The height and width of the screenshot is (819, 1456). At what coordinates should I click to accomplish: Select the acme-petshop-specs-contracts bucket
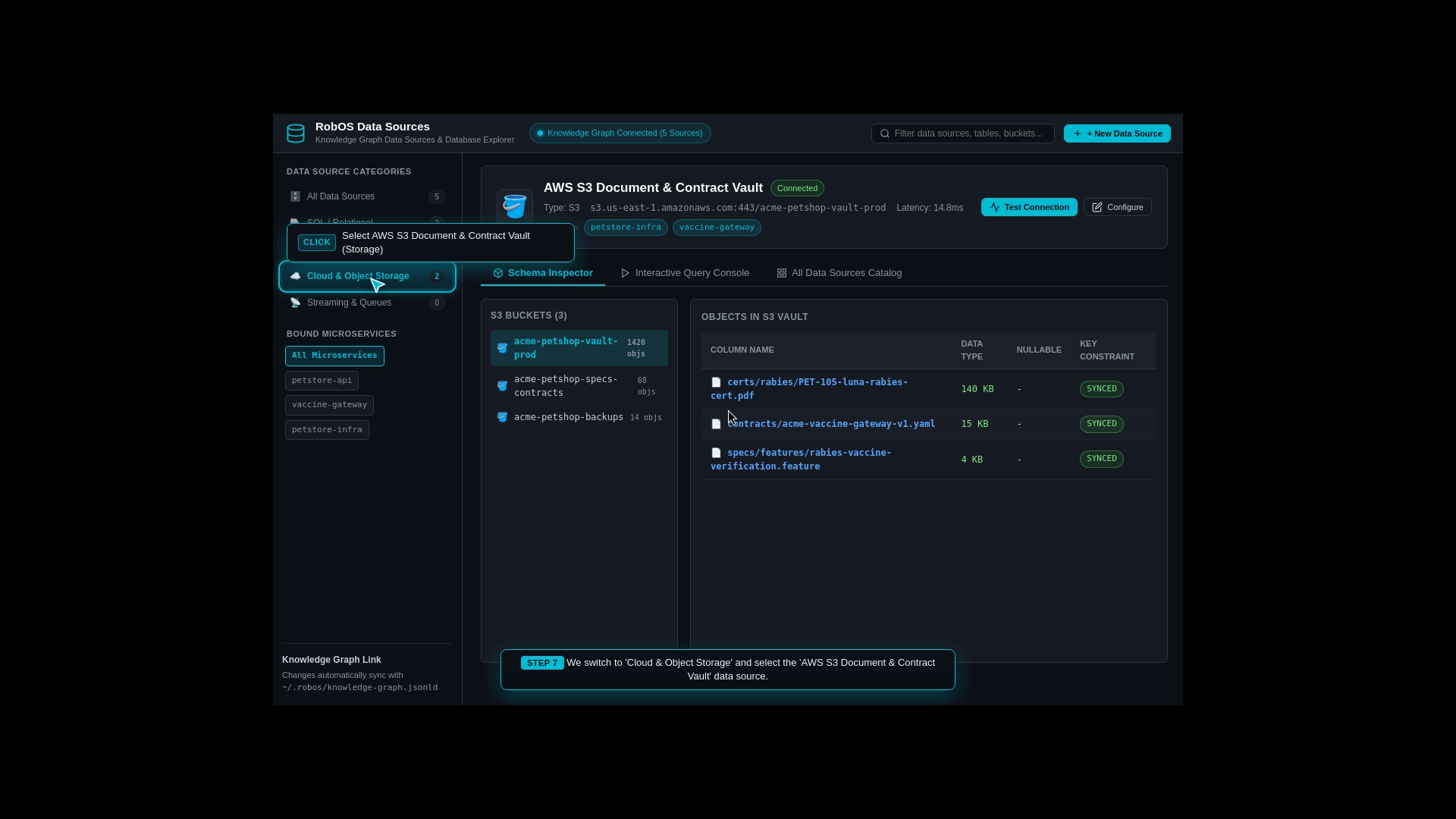tap(579, 386)
